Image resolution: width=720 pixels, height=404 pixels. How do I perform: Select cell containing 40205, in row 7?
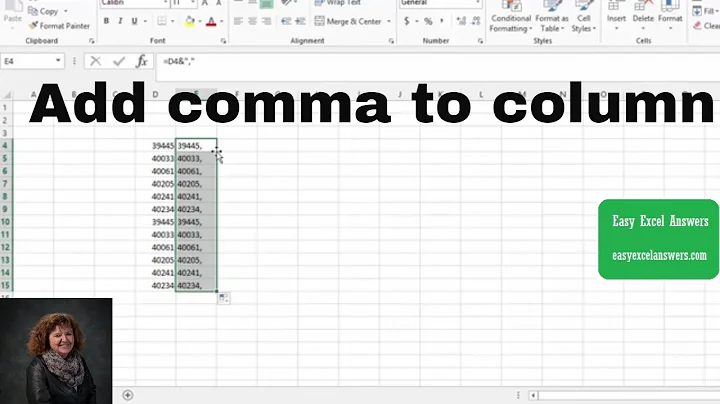(x=196, y=184)
